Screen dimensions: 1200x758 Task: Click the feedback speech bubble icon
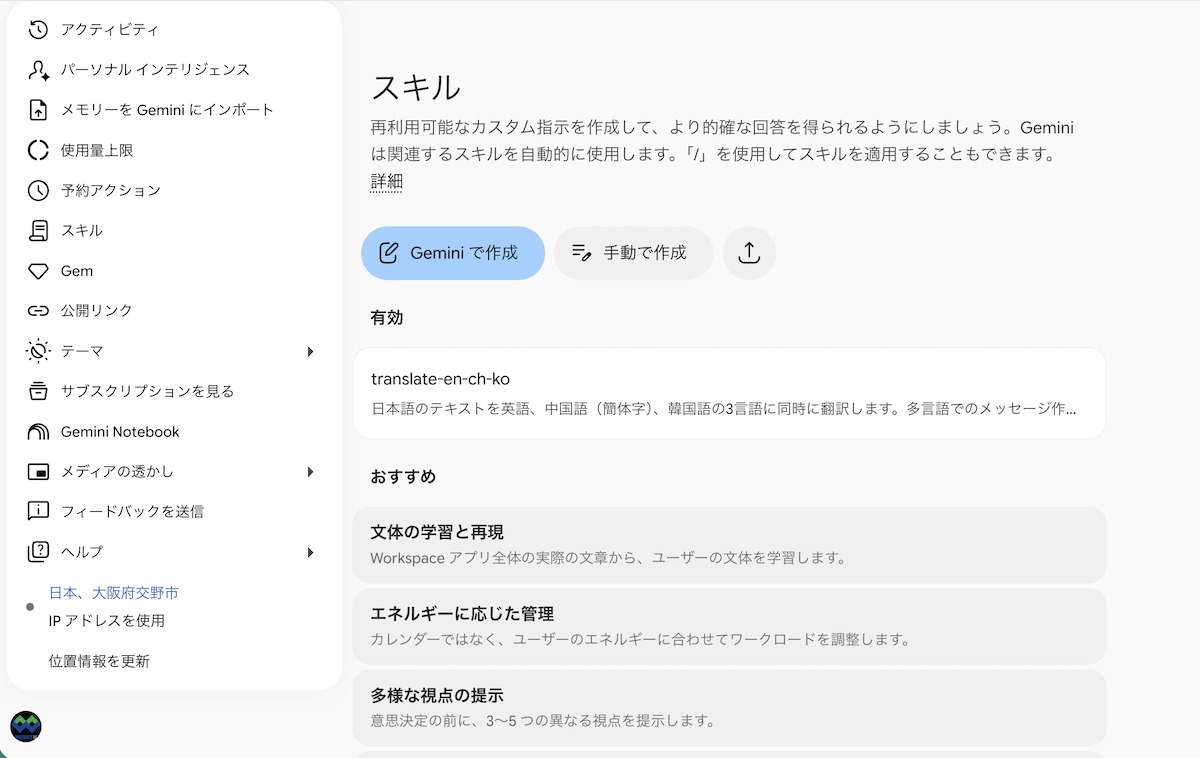(38, 511)
